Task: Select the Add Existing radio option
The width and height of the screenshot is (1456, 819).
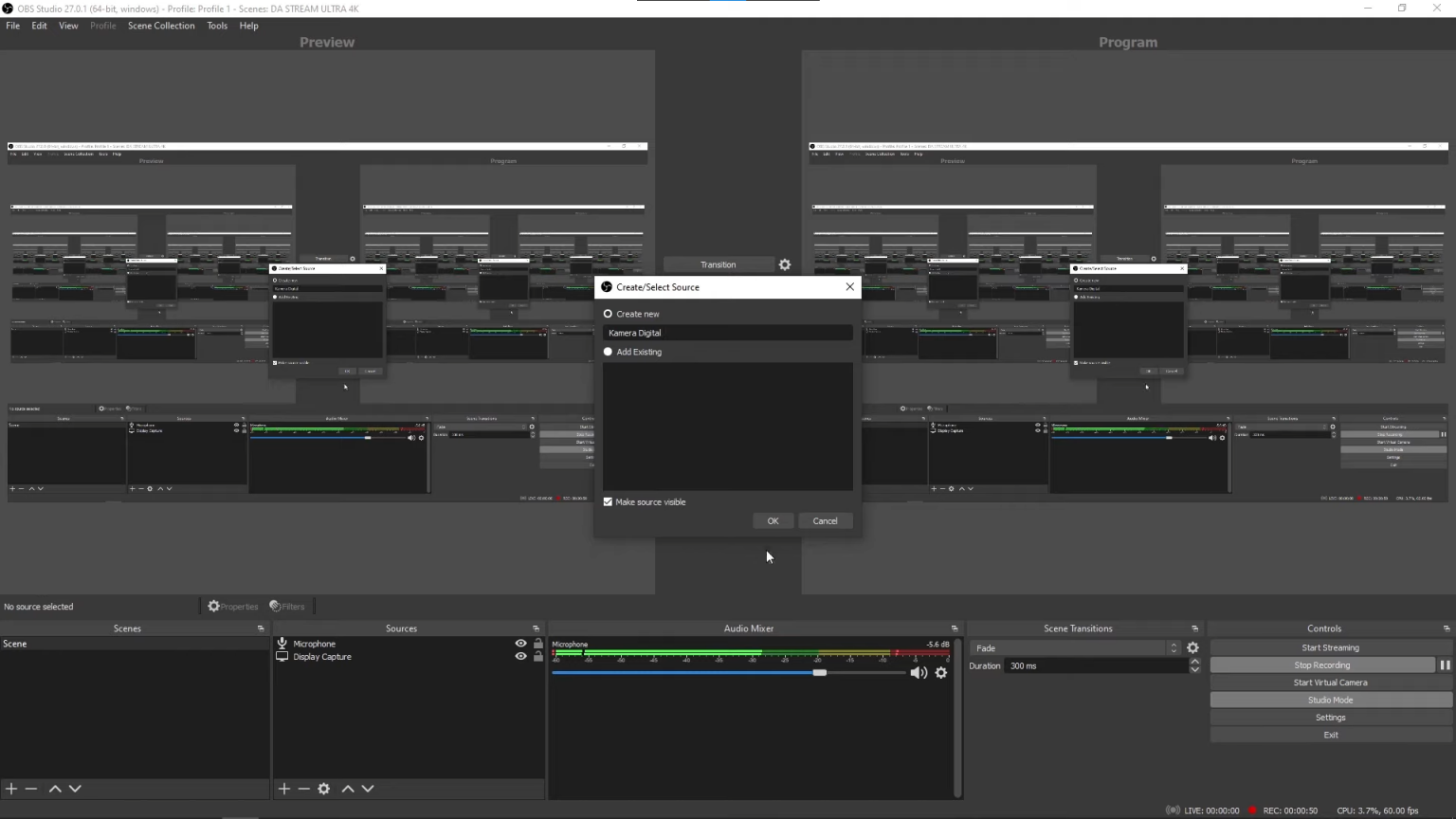Action: [x=609, y=352]
